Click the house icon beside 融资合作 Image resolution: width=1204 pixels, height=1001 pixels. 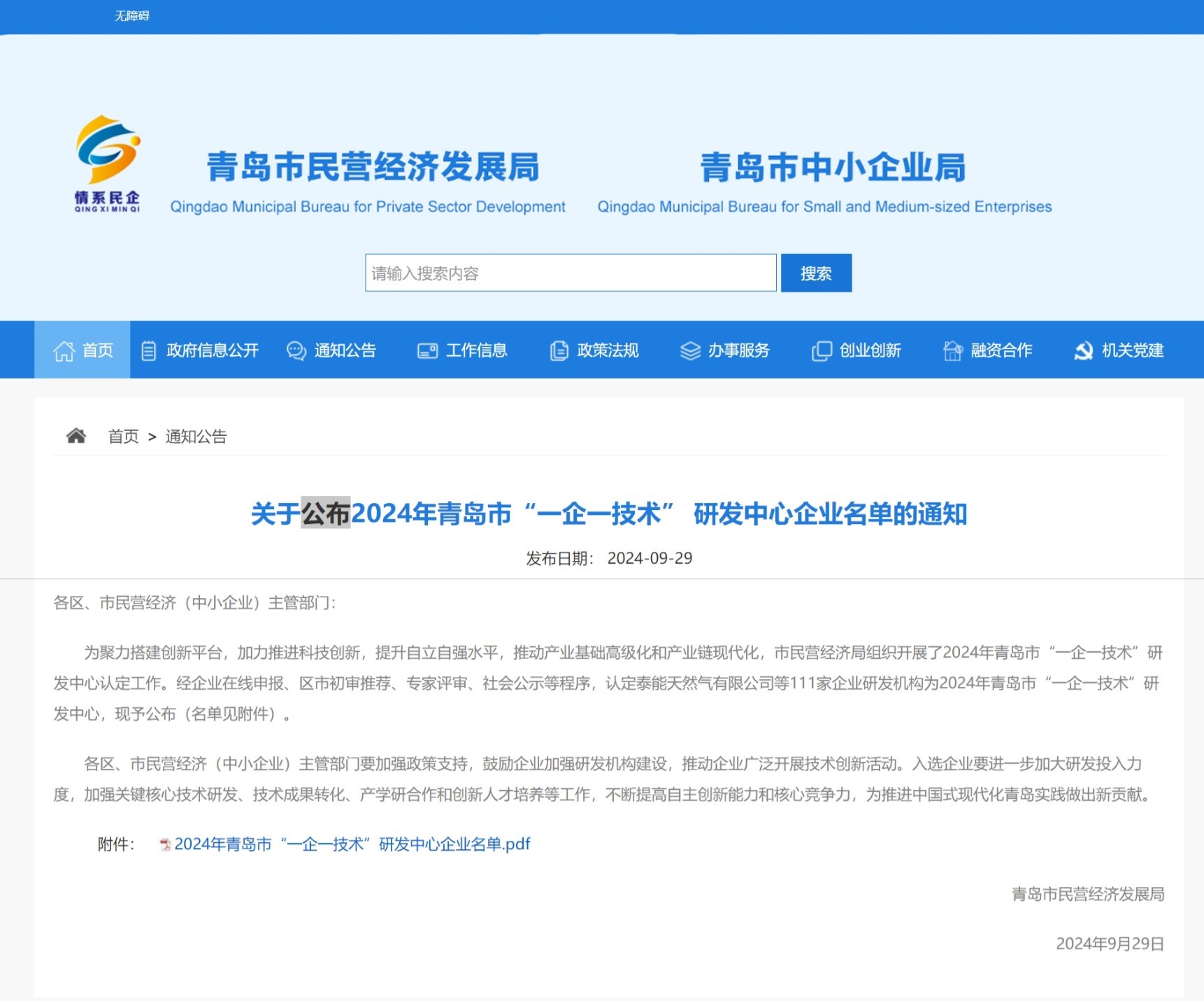952,350
